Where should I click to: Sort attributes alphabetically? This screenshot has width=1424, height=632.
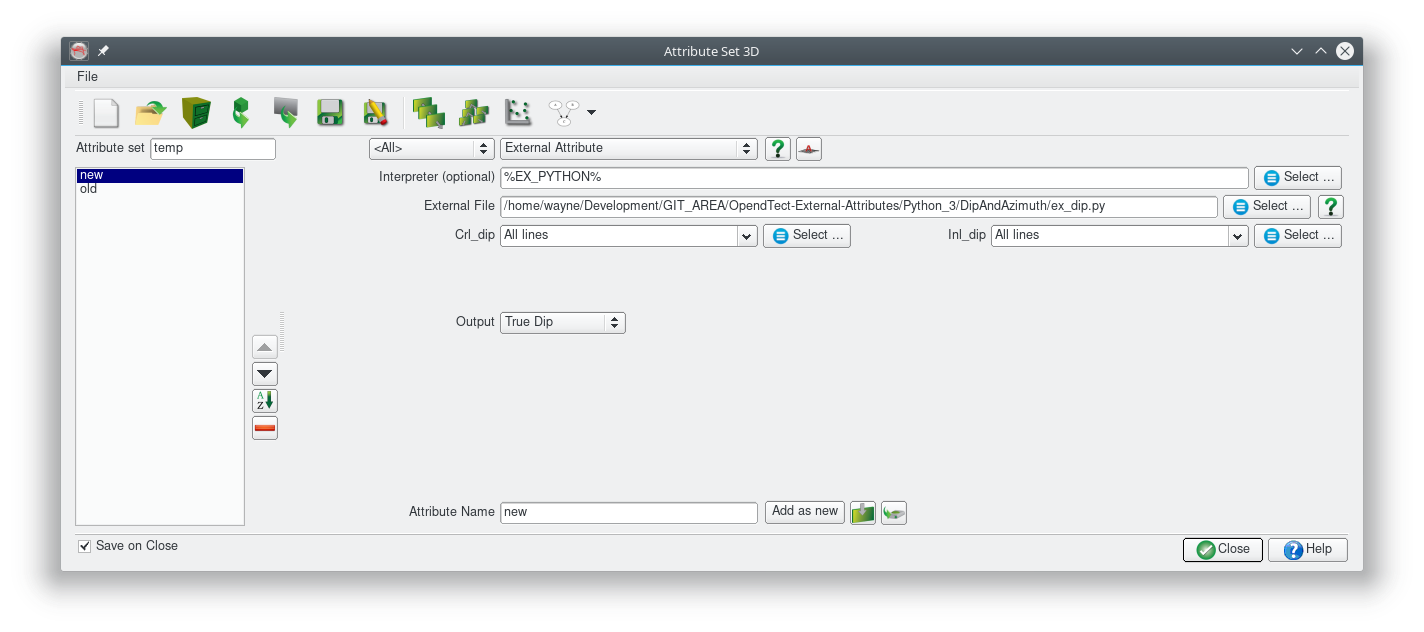(265, 401)
